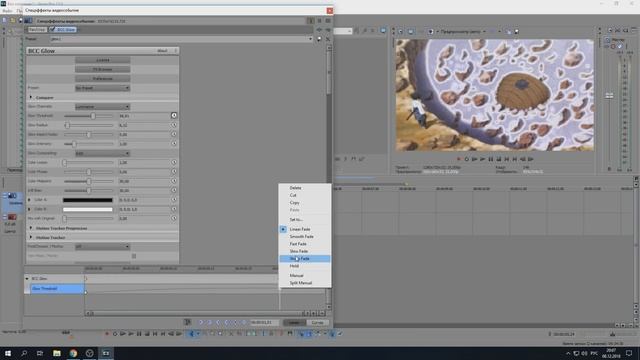
Task: Open the Glow Compositing dropdown
Action: coord(102,153)
